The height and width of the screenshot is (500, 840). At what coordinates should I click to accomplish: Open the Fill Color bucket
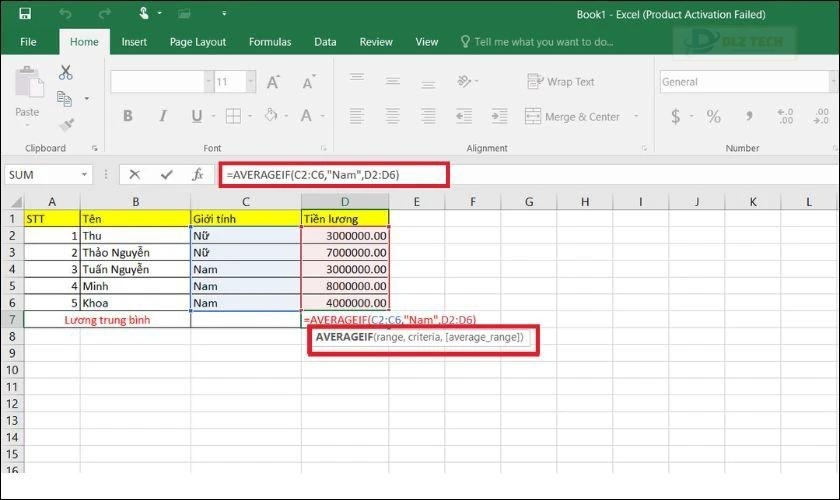[x=270, y=117]
